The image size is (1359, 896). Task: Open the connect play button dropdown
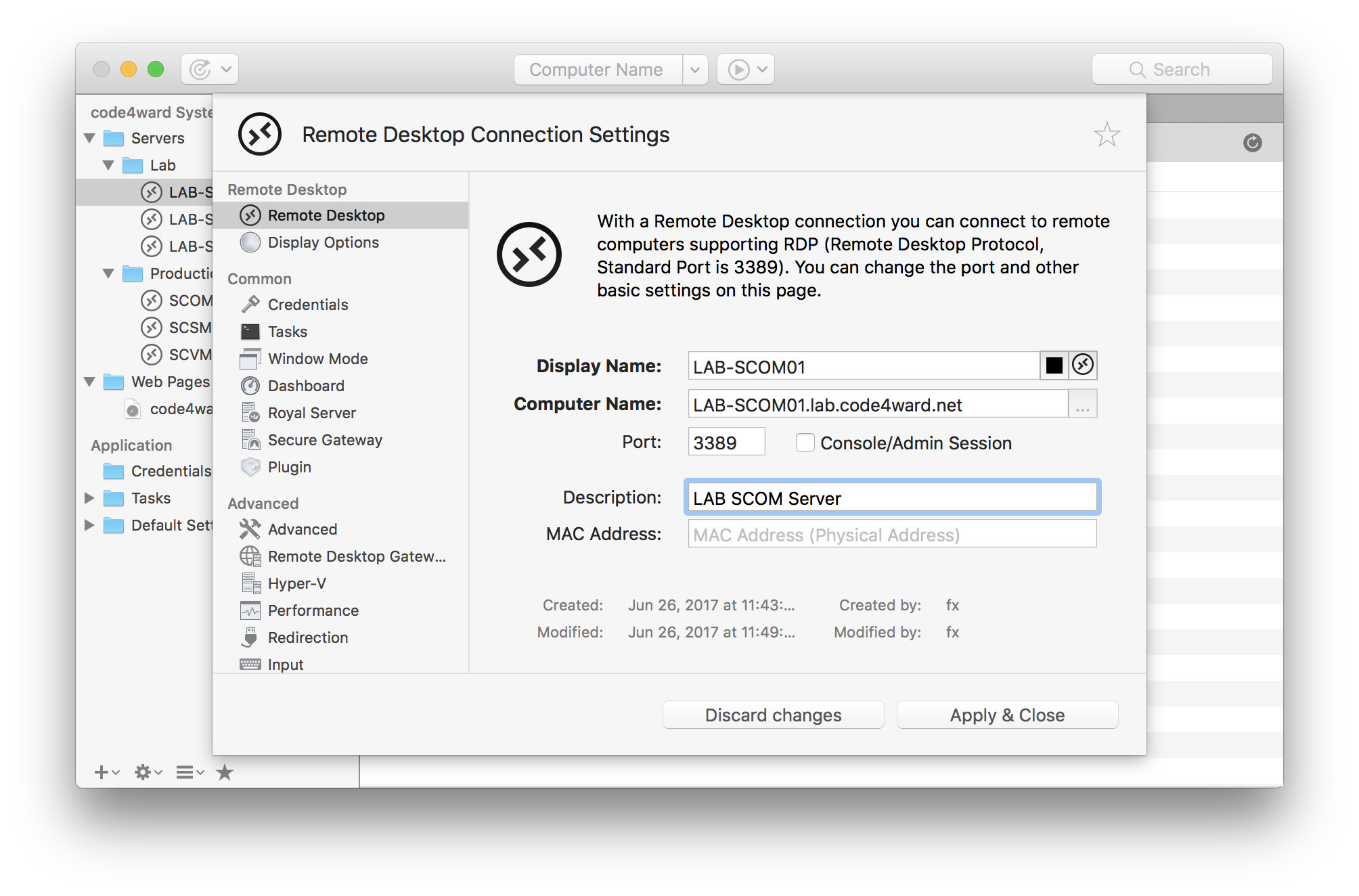click(x=762, y=70)
